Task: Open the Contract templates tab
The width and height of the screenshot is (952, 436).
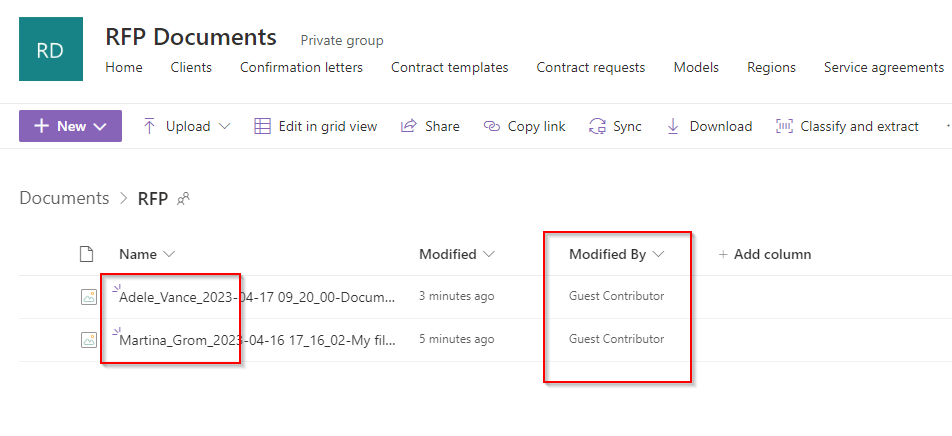Action: click(x=449, y=67)
